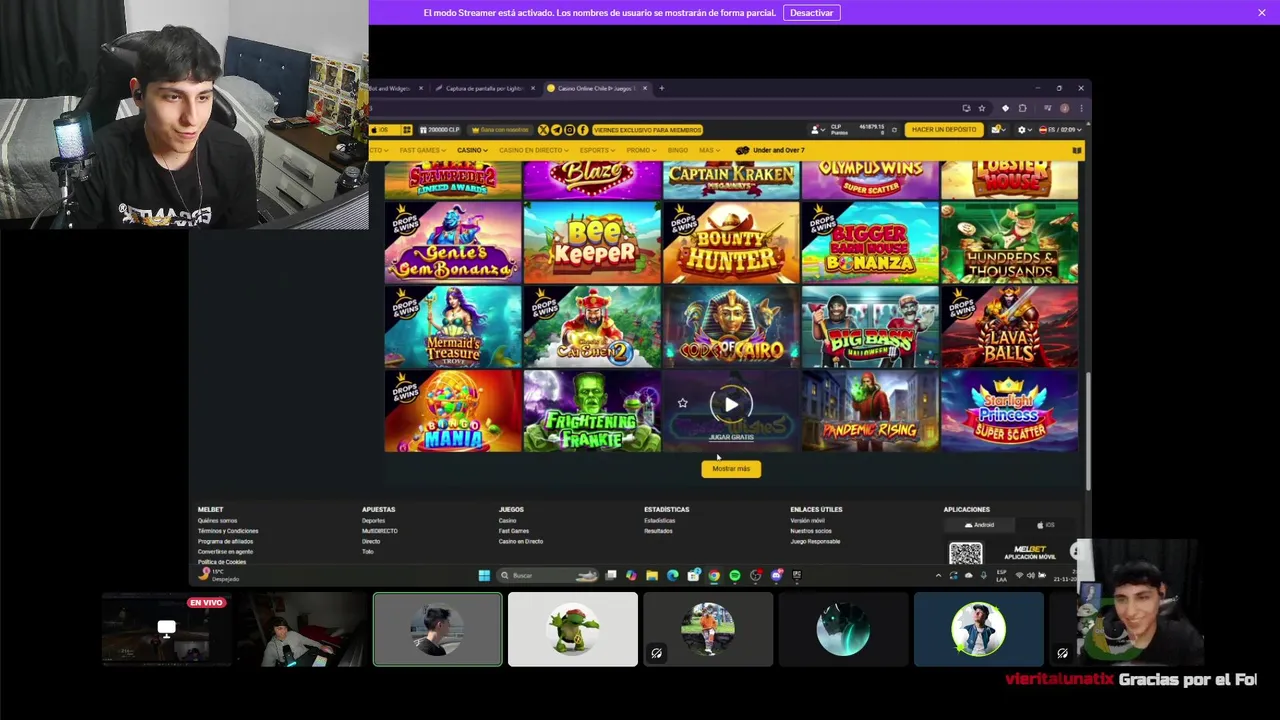The height and width of the screenshot is (720, 1280).
Task: Bookmark this page with browser star icon
Action: pos(981,108)
